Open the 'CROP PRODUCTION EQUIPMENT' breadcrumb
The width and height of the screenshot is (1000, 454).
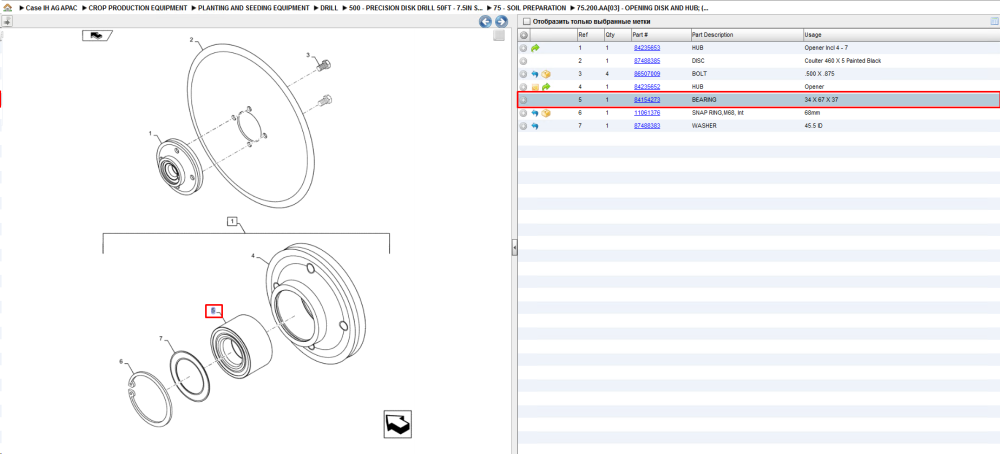click(138, 8)
